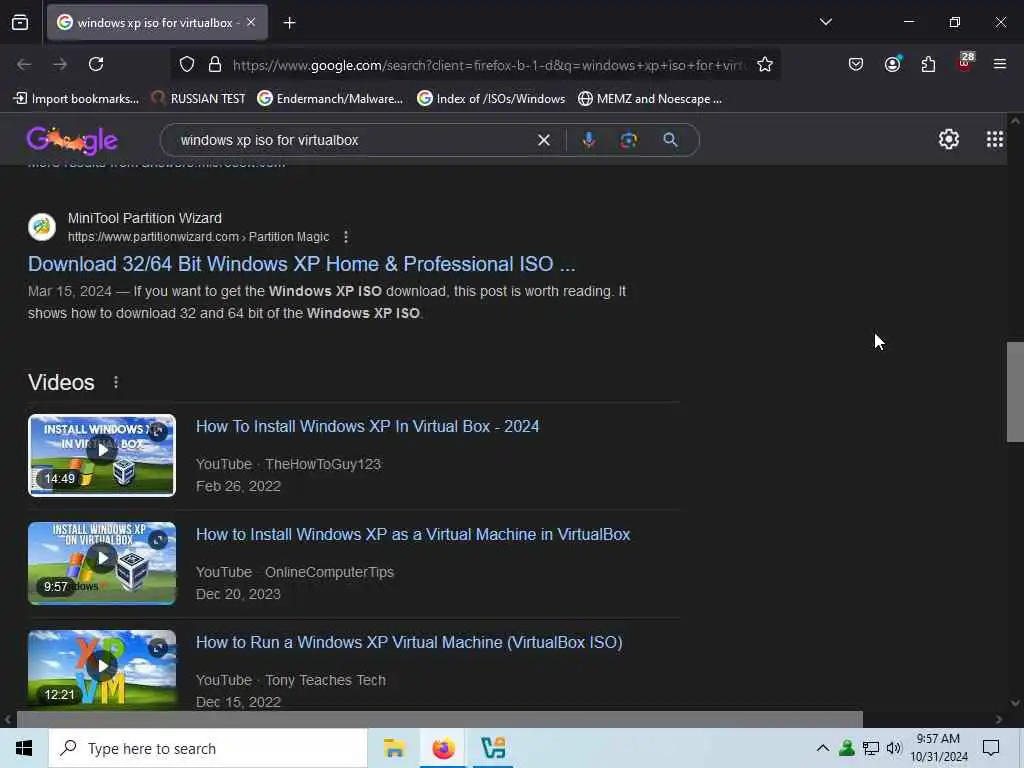The width and height of the screenshot is (1024, 768).
Task: Open VirtualBox-like taskbar app icon
Action: tap(493, 748)
